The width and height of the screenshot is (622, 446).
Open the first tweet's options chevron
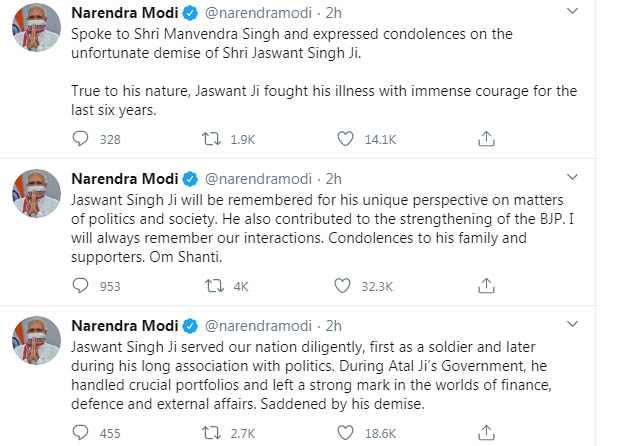click(572, 11)
